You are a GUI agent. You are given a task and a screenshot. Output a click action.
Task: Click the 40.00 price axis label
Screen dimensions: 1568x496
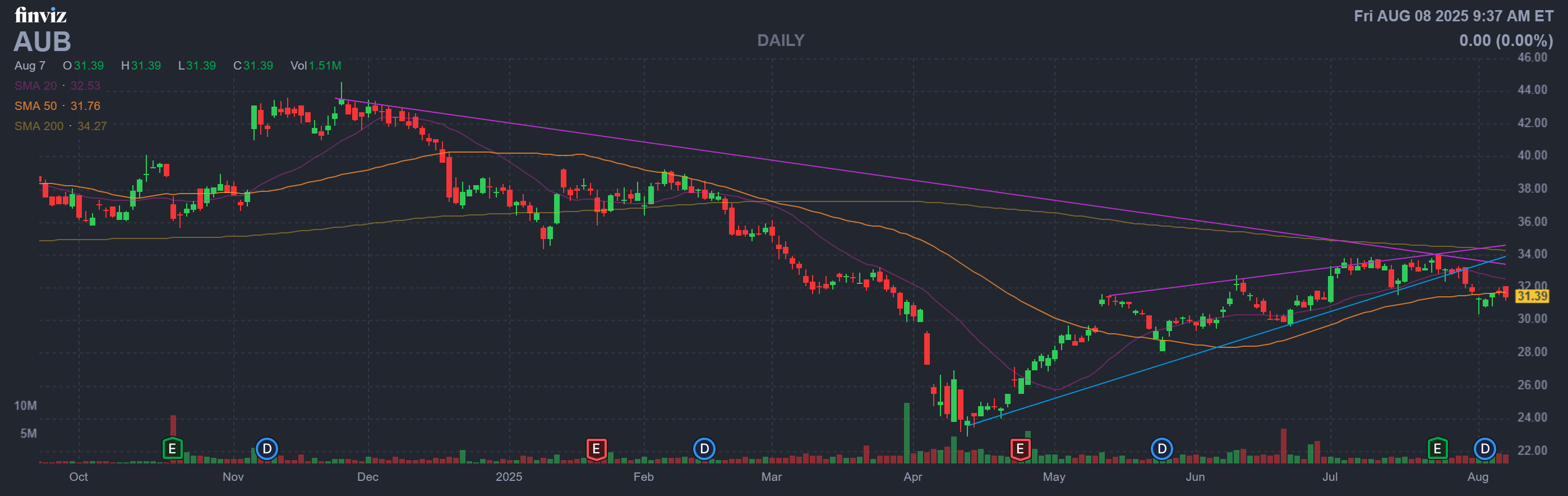(x=1532, y=155)
